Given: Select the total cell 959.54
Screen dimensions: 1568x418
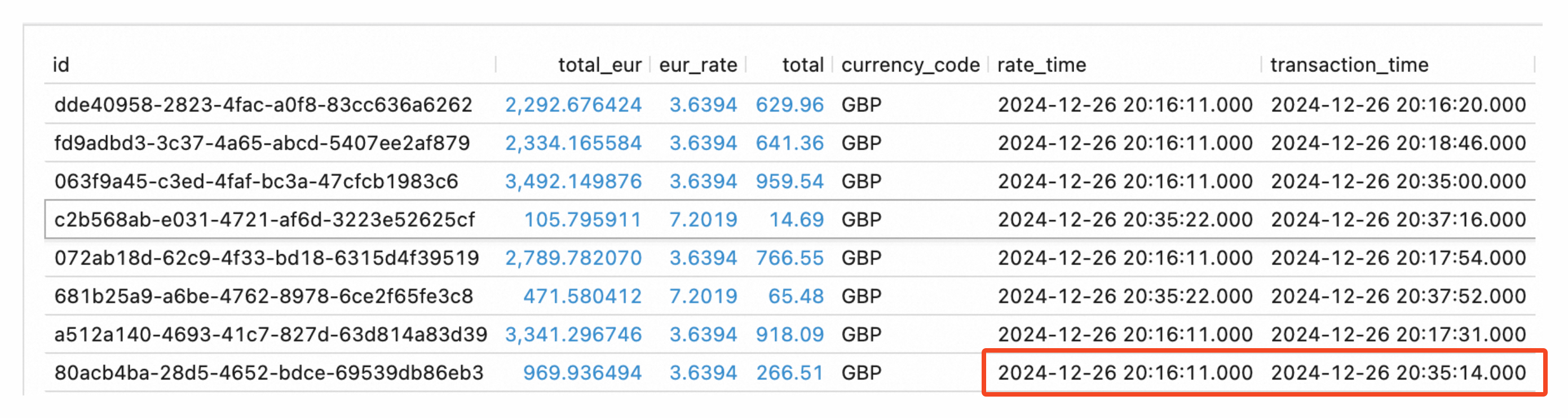Looking at the screenshot, I should pos(789,181).
